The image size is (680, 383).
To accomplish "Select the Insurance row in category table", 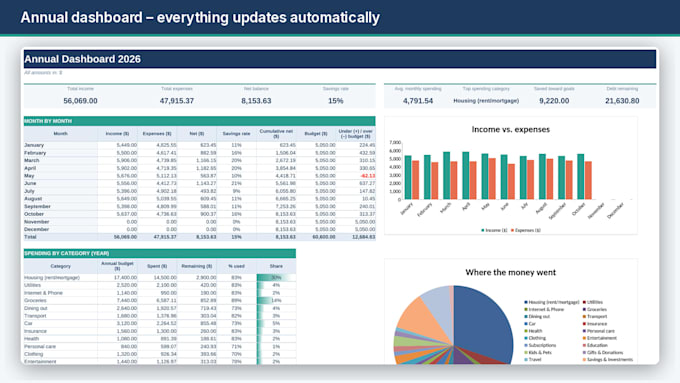I will click(160, 331).
